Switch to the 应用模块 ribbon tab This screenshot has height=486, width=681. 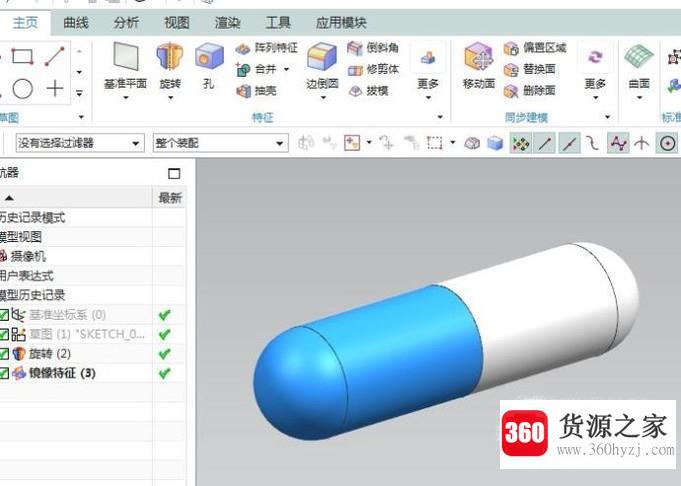[341, 23]
